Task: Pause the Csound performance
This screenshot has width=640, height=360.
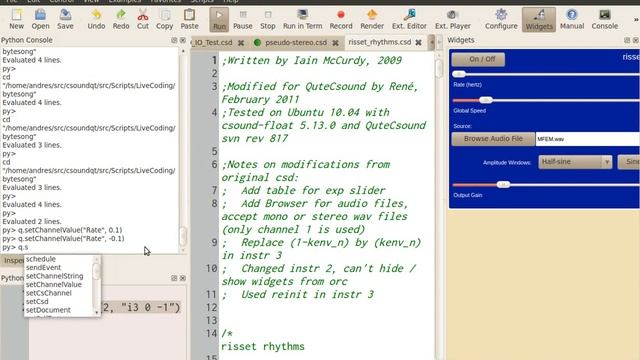Action: pos(243,19)
